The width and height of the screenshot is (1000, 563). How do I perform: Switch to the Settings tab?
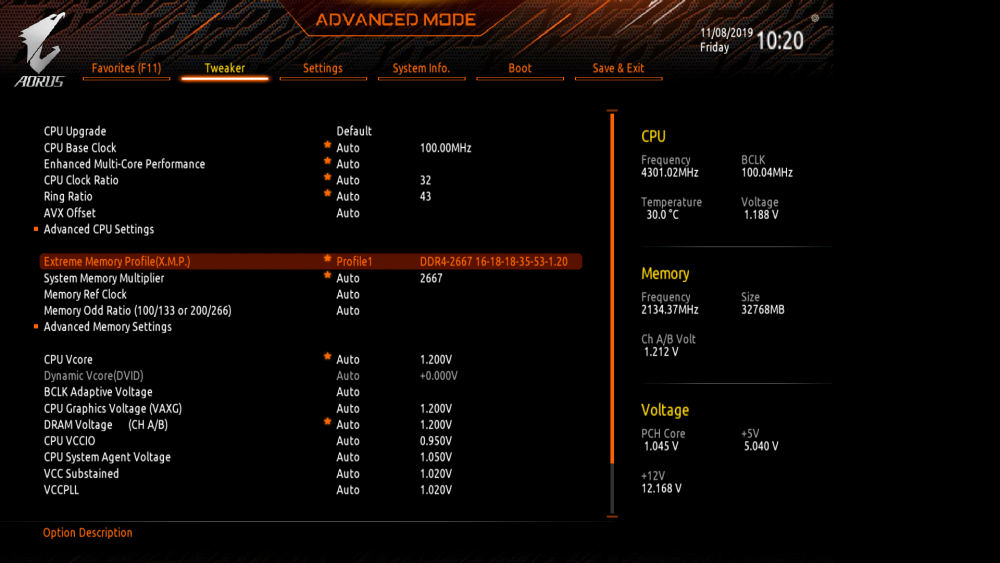pyautogui.click(x=323, y=68)
